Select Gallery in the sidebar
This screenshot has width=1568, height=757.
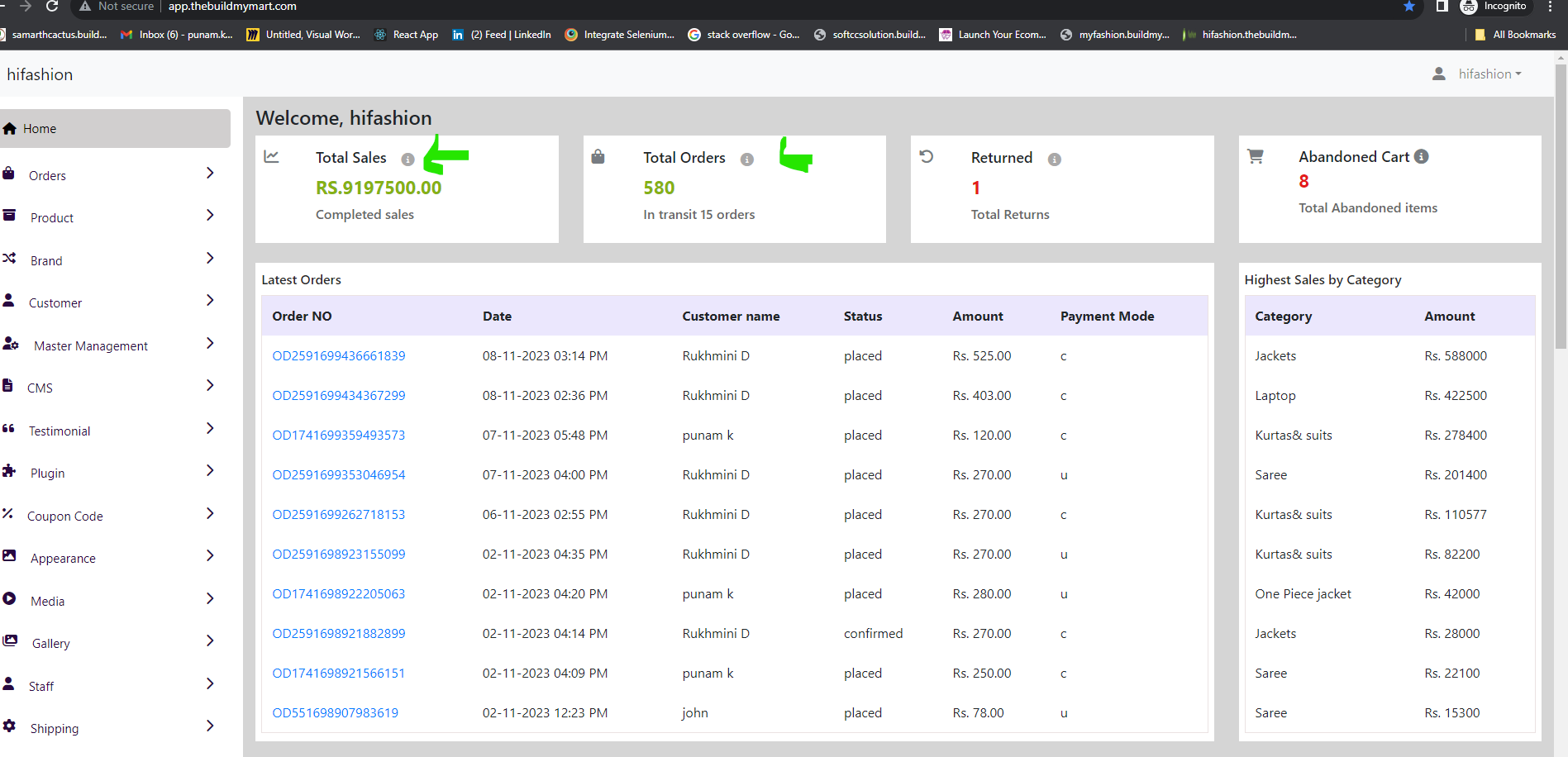[50, 644]
